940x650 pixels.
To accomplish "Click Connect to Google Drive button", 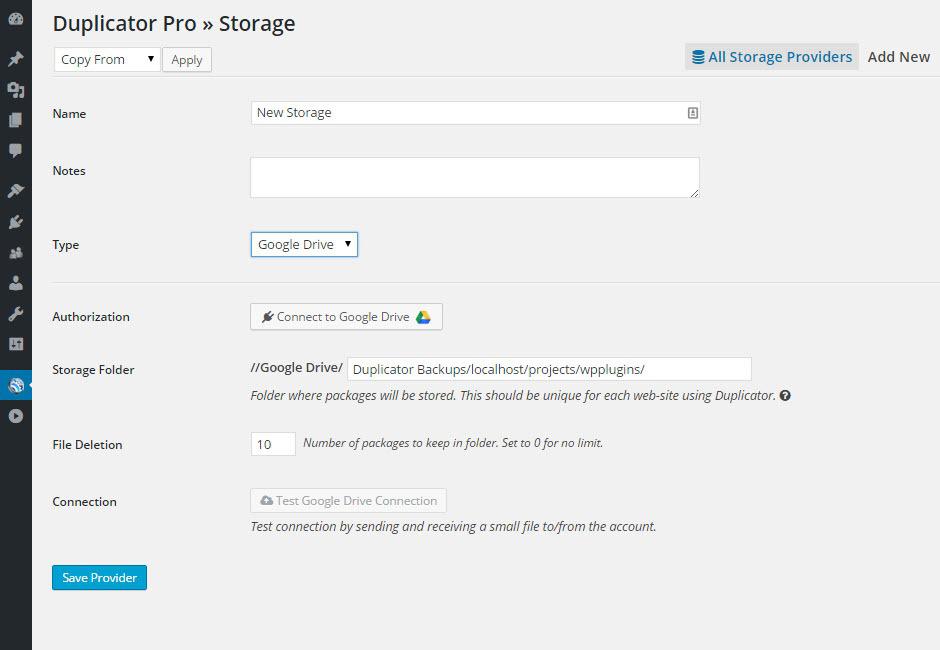I will [346, 317].
